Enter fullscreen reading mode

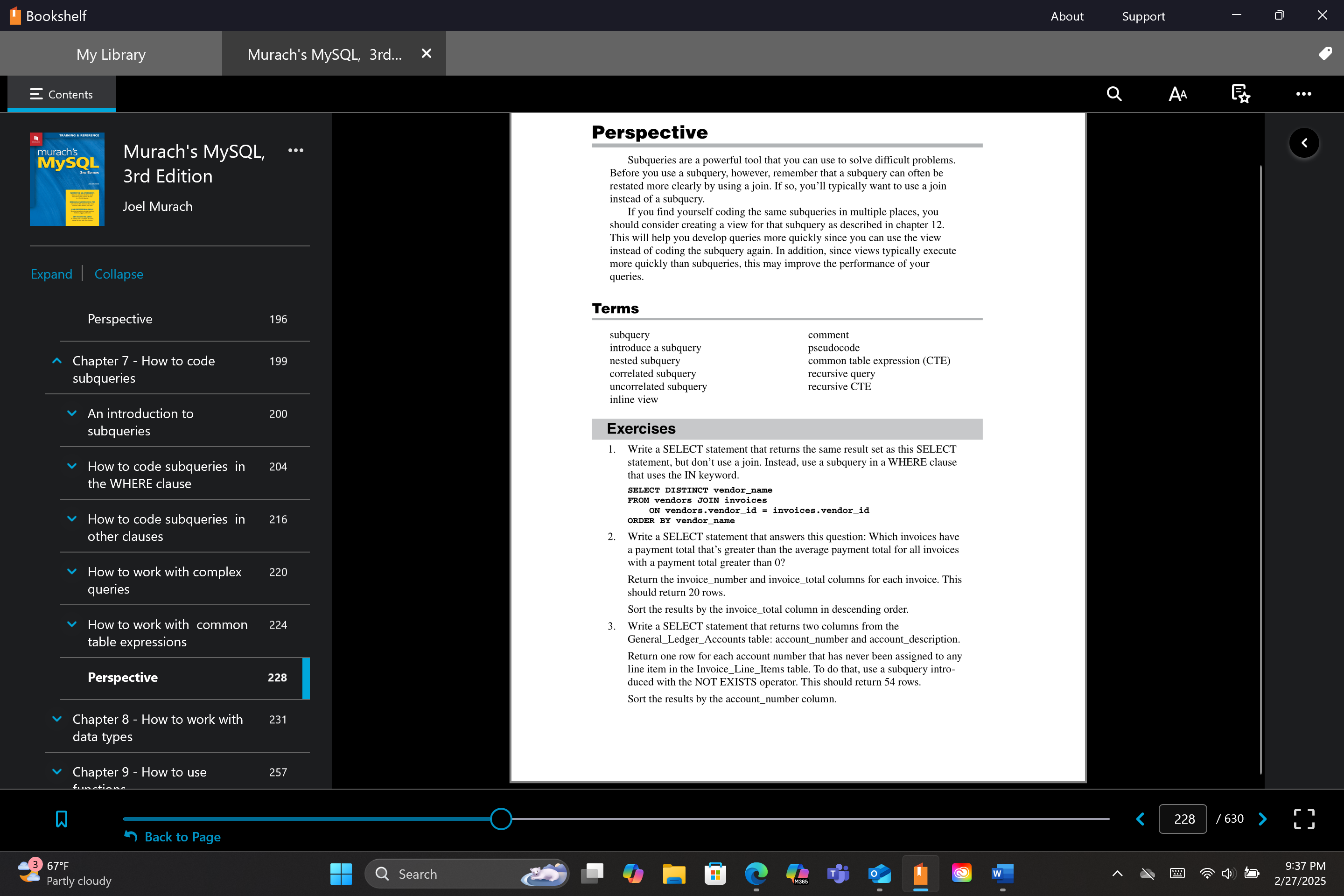coord(1304,819)
